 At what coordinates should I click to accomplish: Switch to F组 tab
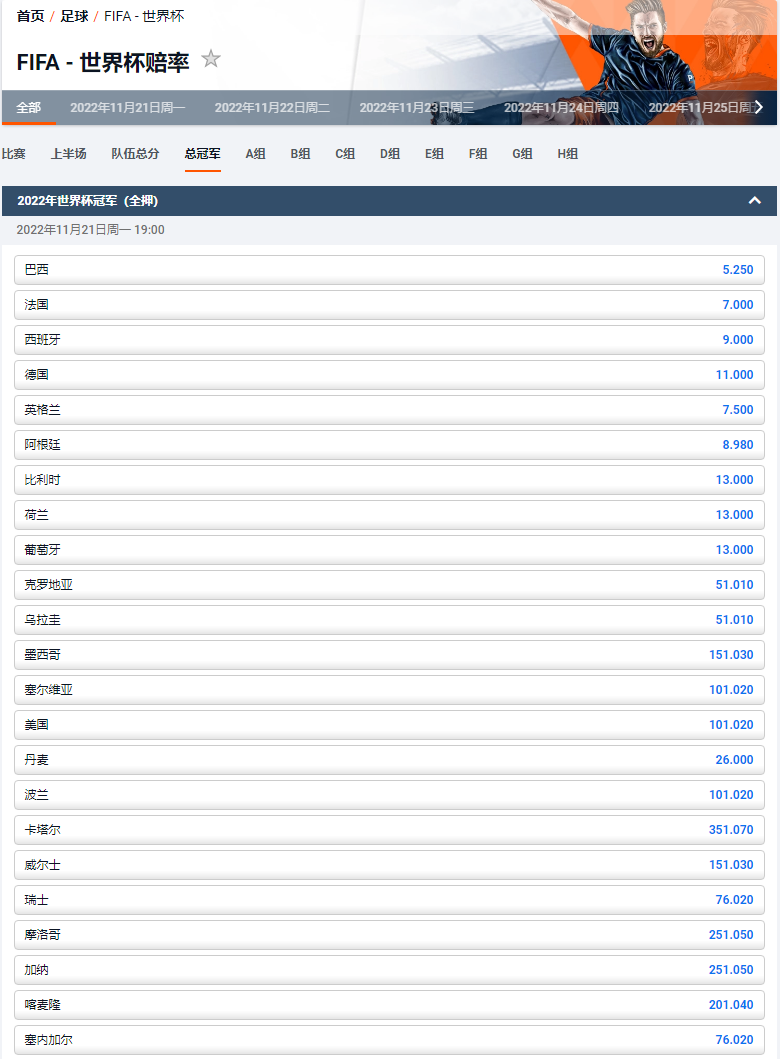pos(478,154)
